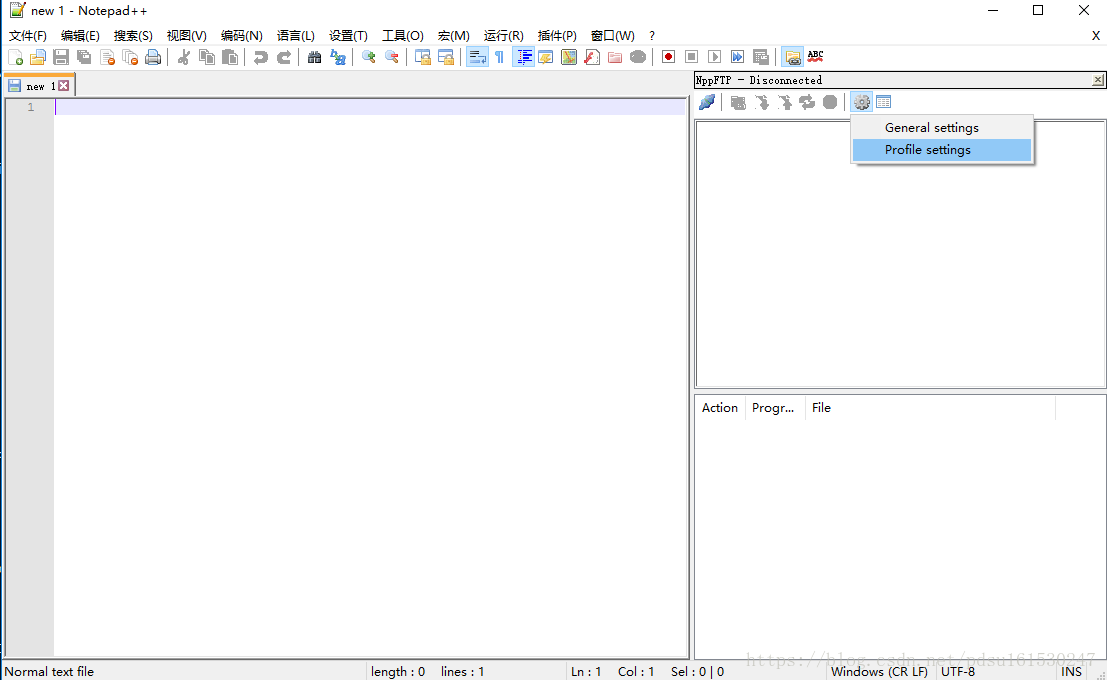Toggle the Document Map icon
1107x680 pixels.
(568, 57)
